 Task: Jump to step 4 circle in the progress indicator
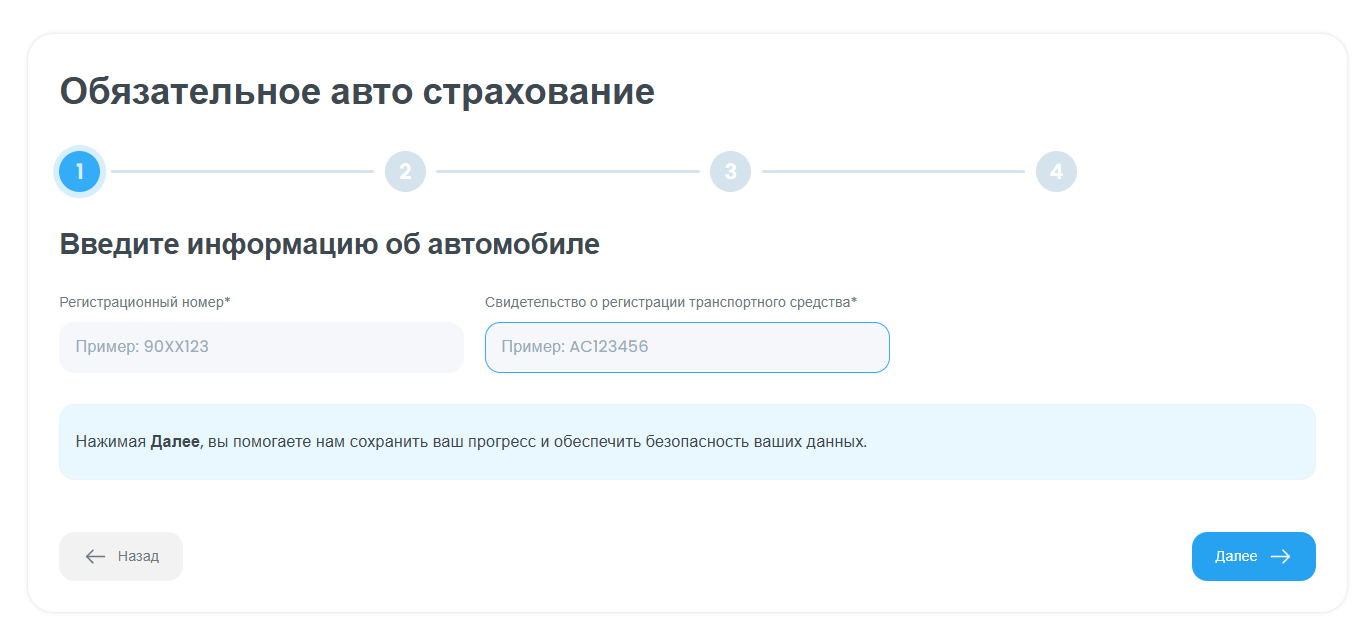point(1055,171)
